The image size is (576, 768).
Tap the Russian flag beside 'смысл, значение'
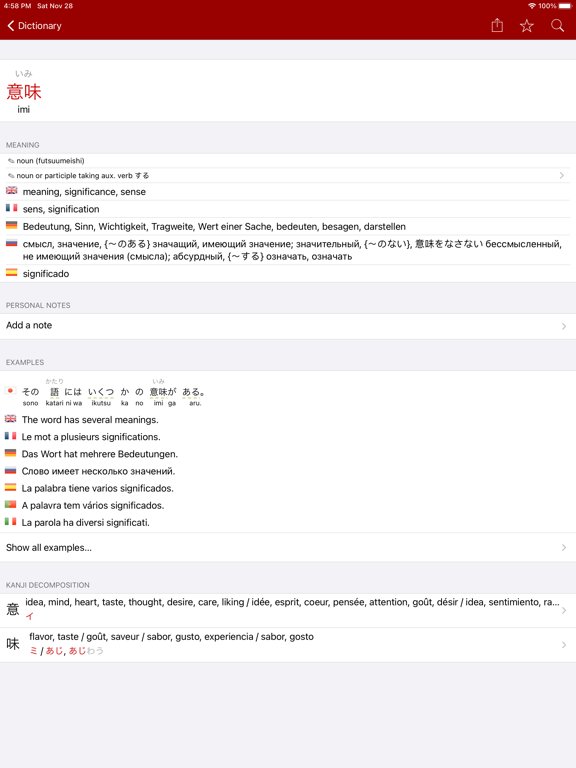click(x=11, y=243)
